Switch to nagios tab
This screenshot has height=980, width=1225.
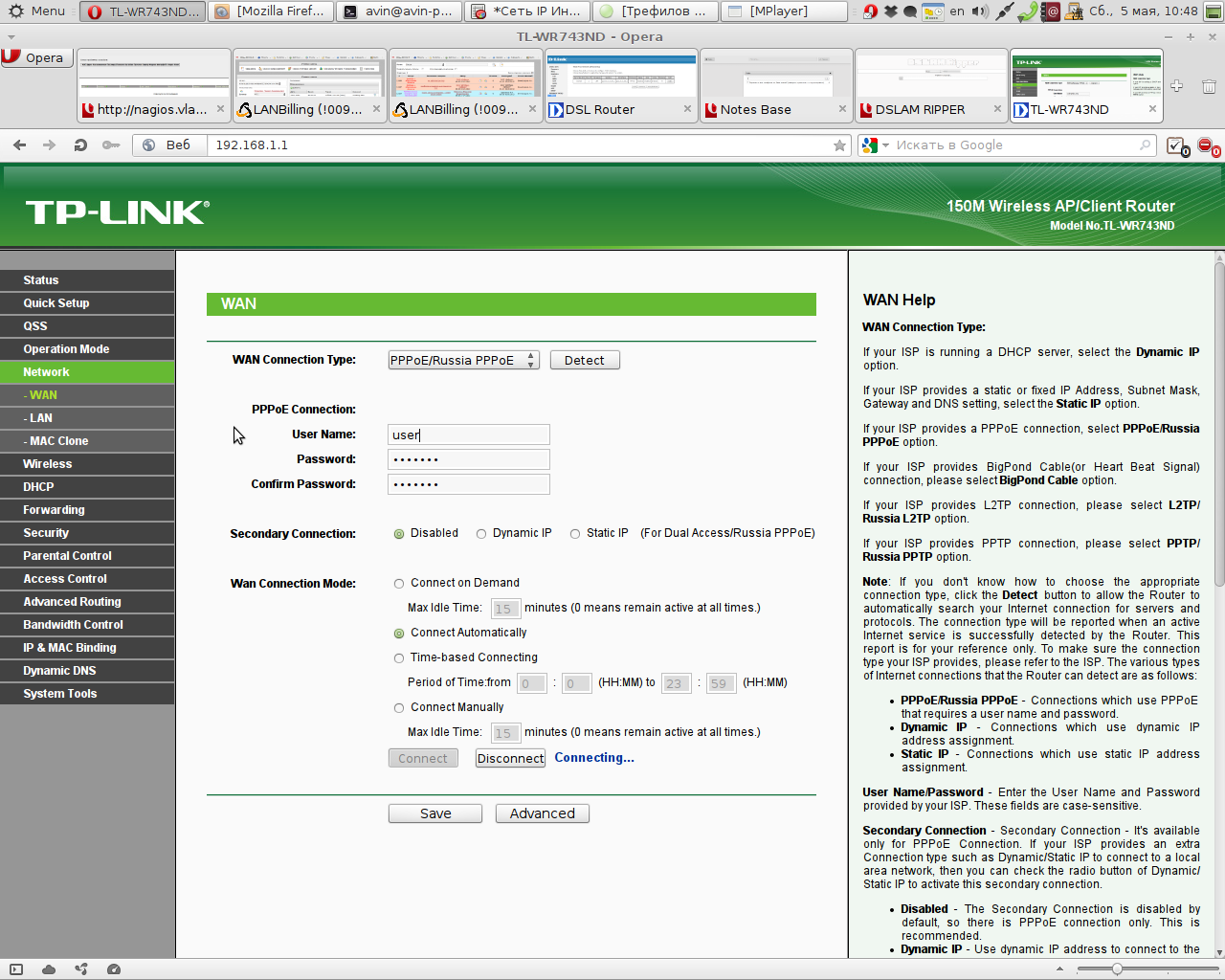(x=153, y=87)
